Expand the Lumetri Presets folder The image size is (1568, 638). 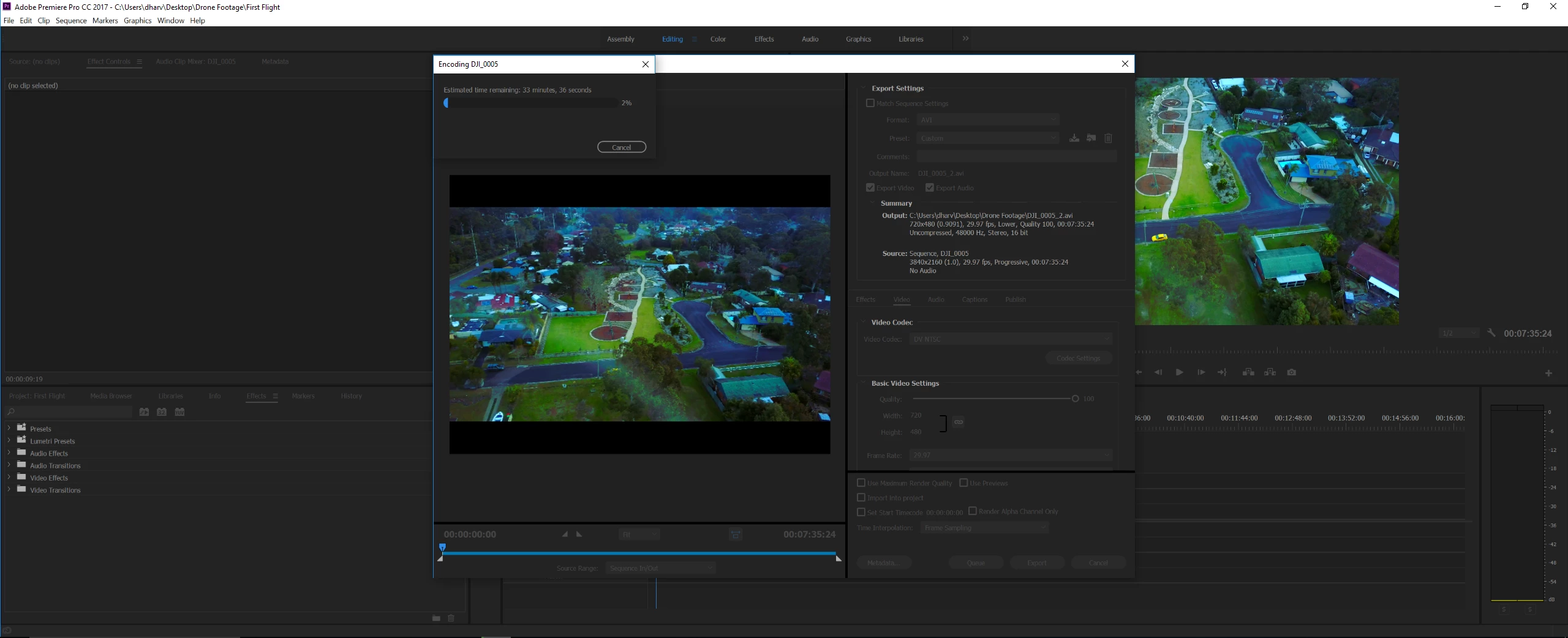(x=9, y=441)
